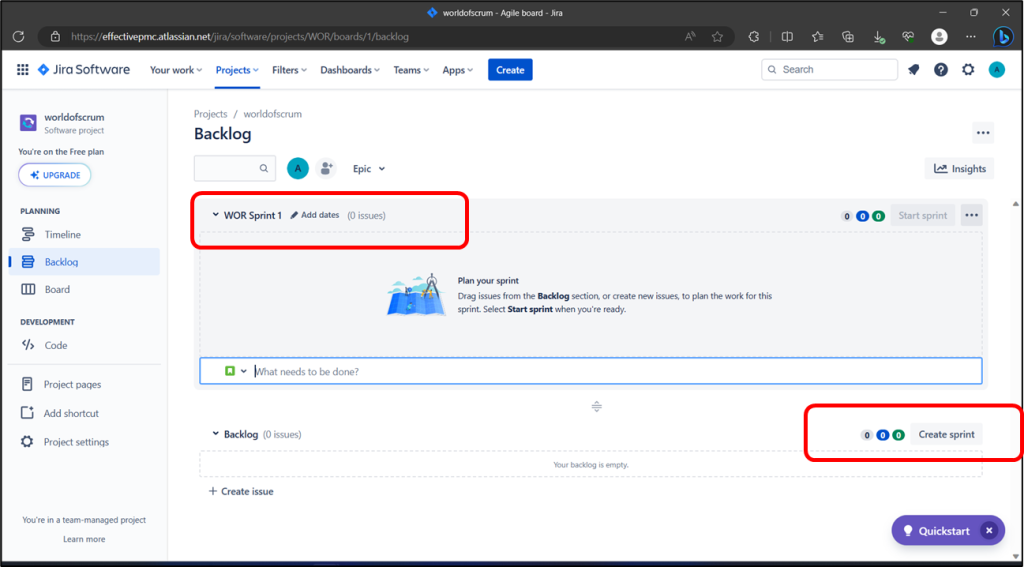Click the worldofscrum project avatar icon
Screen dimensions: 1024x567
[28, 123]
